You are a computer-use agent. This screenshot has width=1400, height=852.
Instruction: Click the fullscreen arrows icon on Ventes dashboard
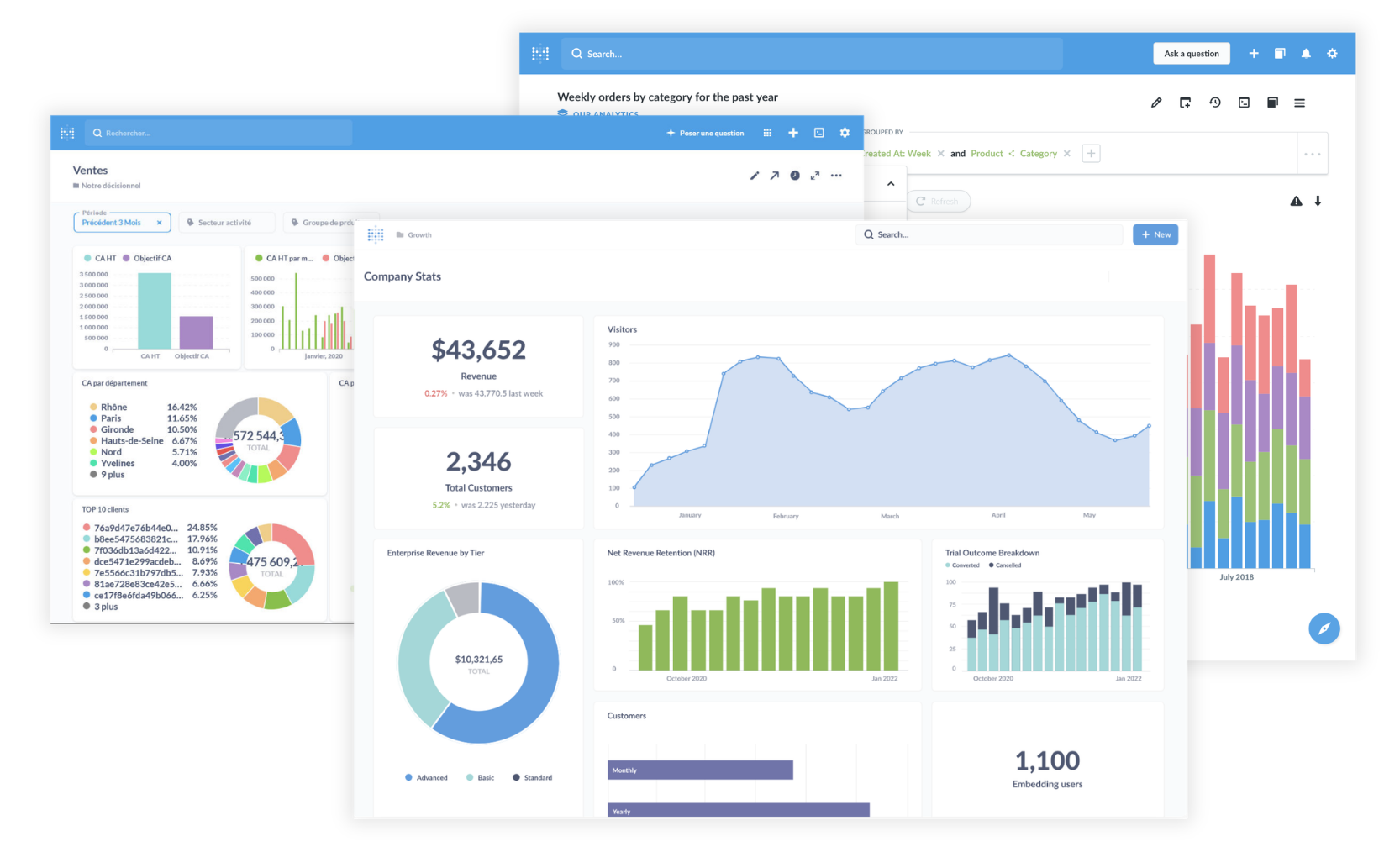(815, 176)
